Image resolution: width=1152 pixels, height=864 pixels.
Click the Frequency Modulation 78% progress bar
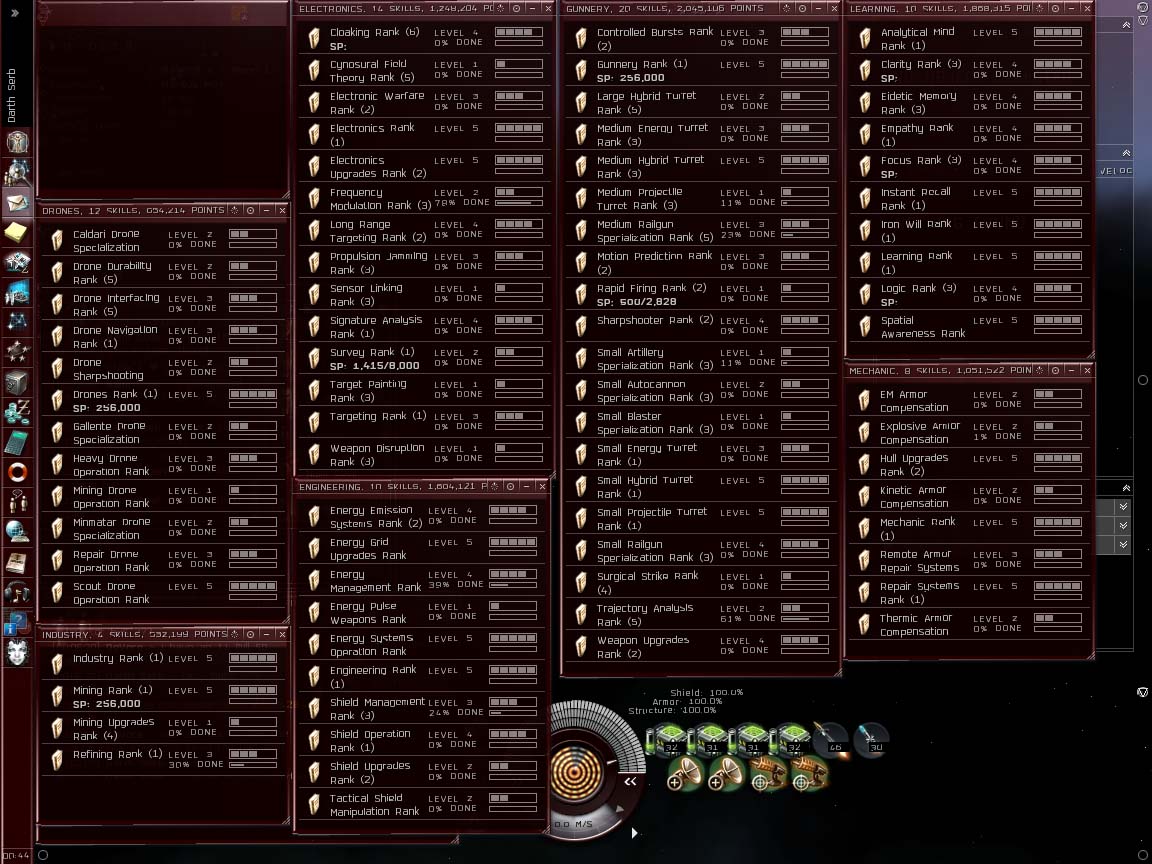click(x=519, y=202)
